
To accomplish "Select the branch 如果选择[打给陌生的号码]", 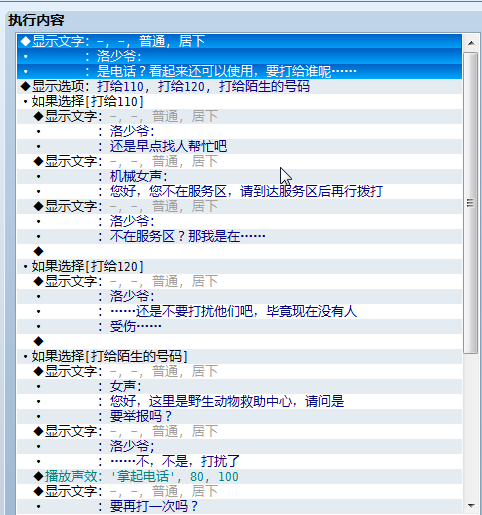I will pyautogui.click(x=239, y=356).
